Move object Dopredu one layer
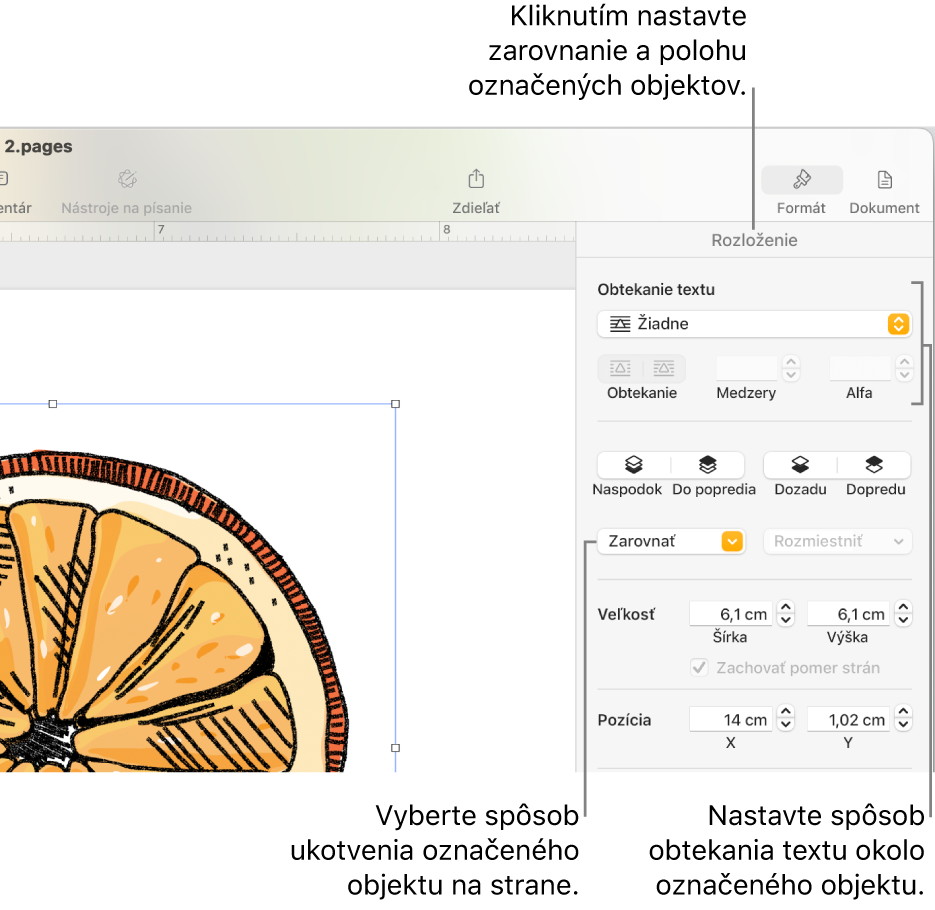 (x=874, y=465)
